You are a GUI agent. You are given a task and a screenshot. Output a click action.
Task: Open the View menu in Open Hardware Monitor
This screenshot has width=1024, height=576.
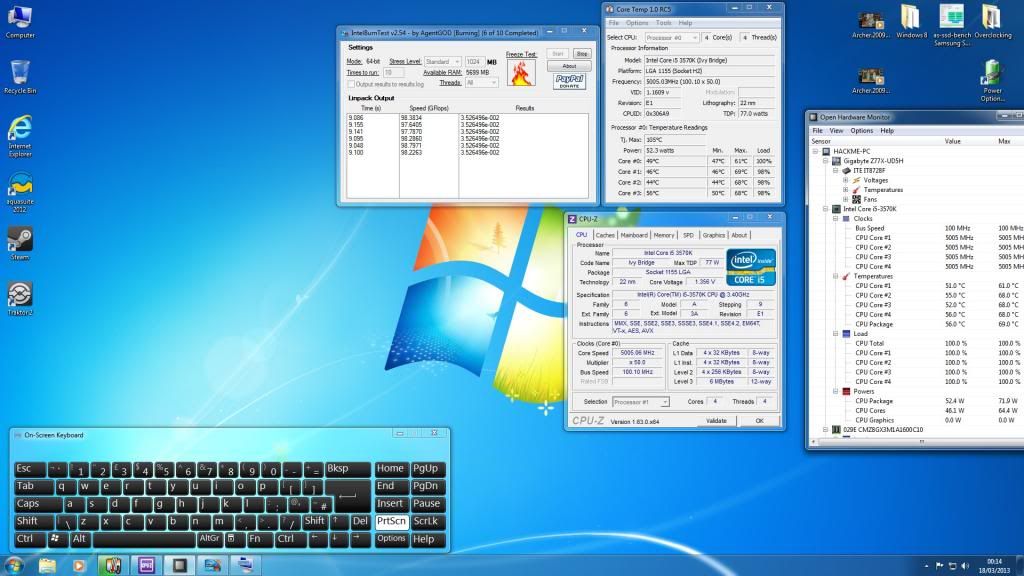[836, 131]
